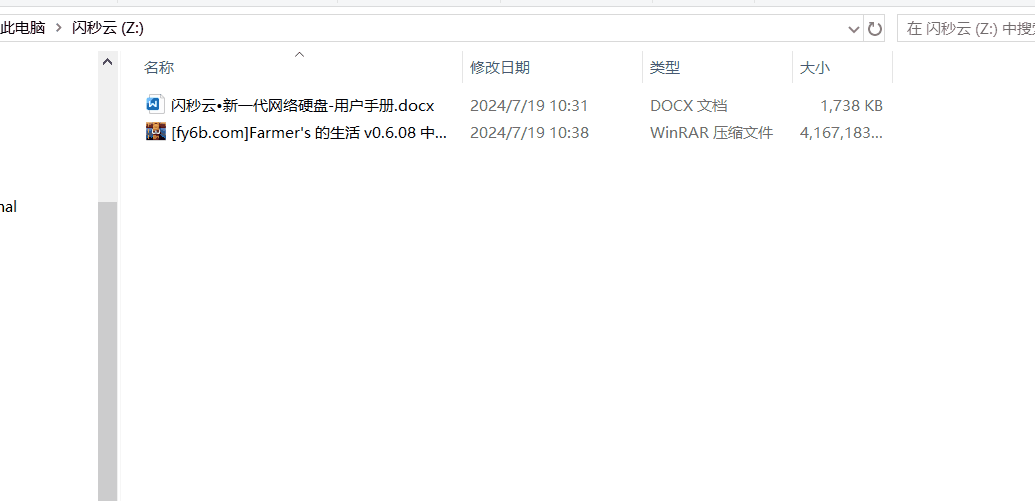The image size is (1035, 501).
Task: Select the [fy6b.com]Farmer's 的生活 file name
Action: [309, 133]
